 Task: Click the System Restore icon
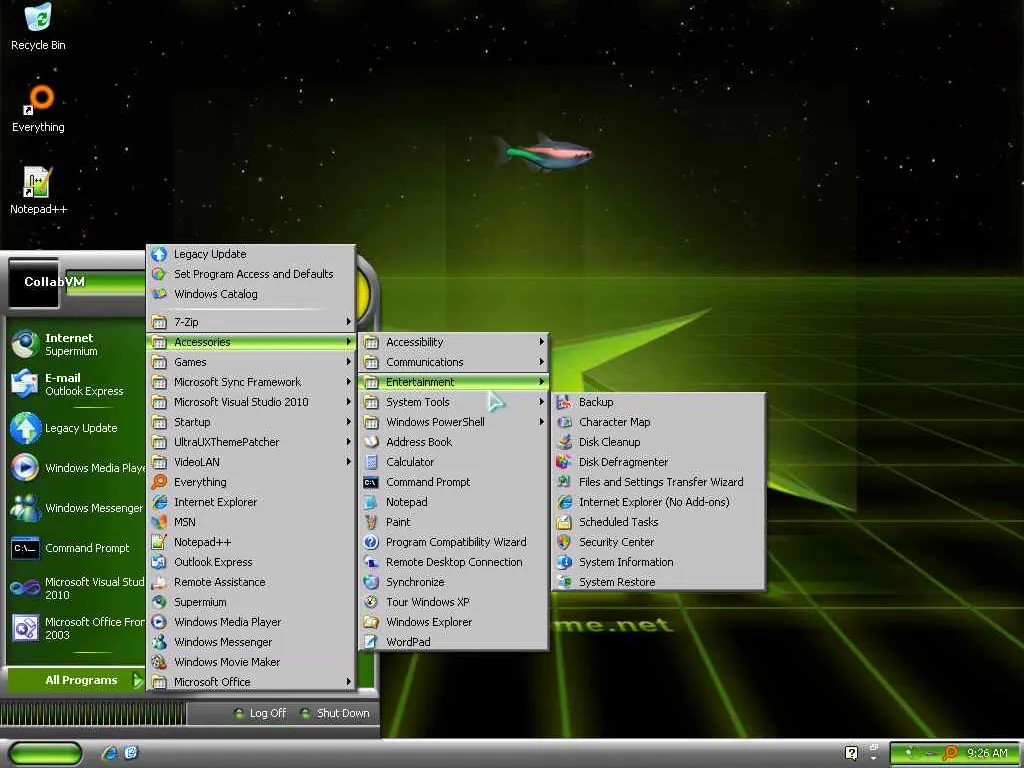(564, 582)
